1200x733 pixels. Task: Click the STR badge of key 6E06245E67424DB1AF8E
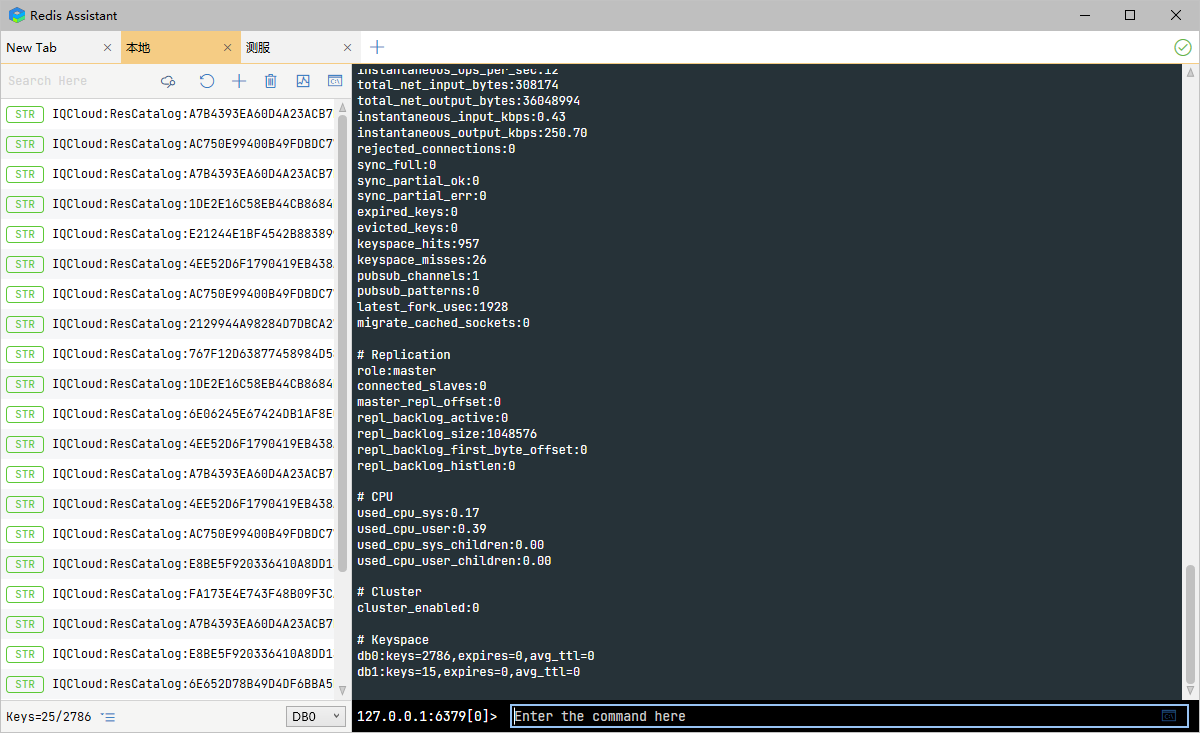[25, 414]
